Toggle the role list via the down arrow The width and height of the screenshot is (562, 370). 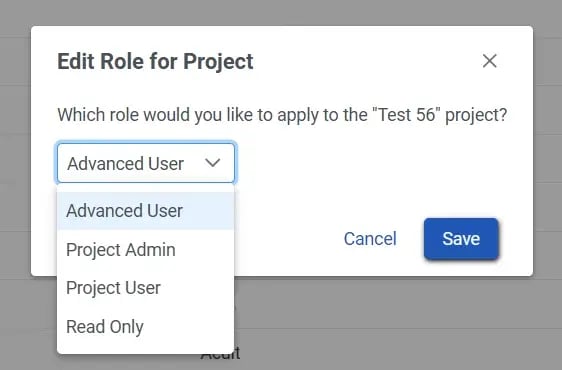click(x=213, y=163)
